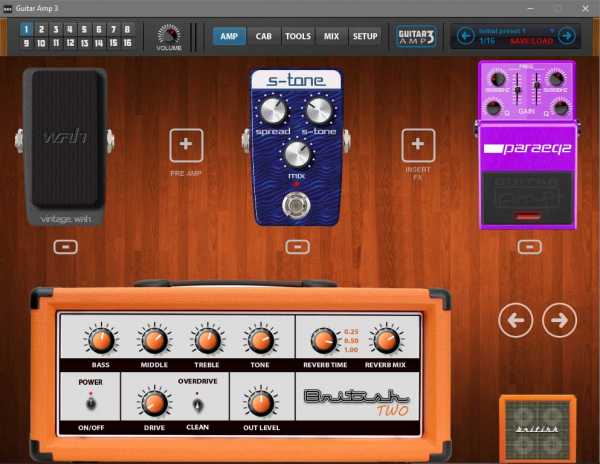This screenshot has width=600, height=464.
Task: Select preset slot 12
Action: (70, 43)
